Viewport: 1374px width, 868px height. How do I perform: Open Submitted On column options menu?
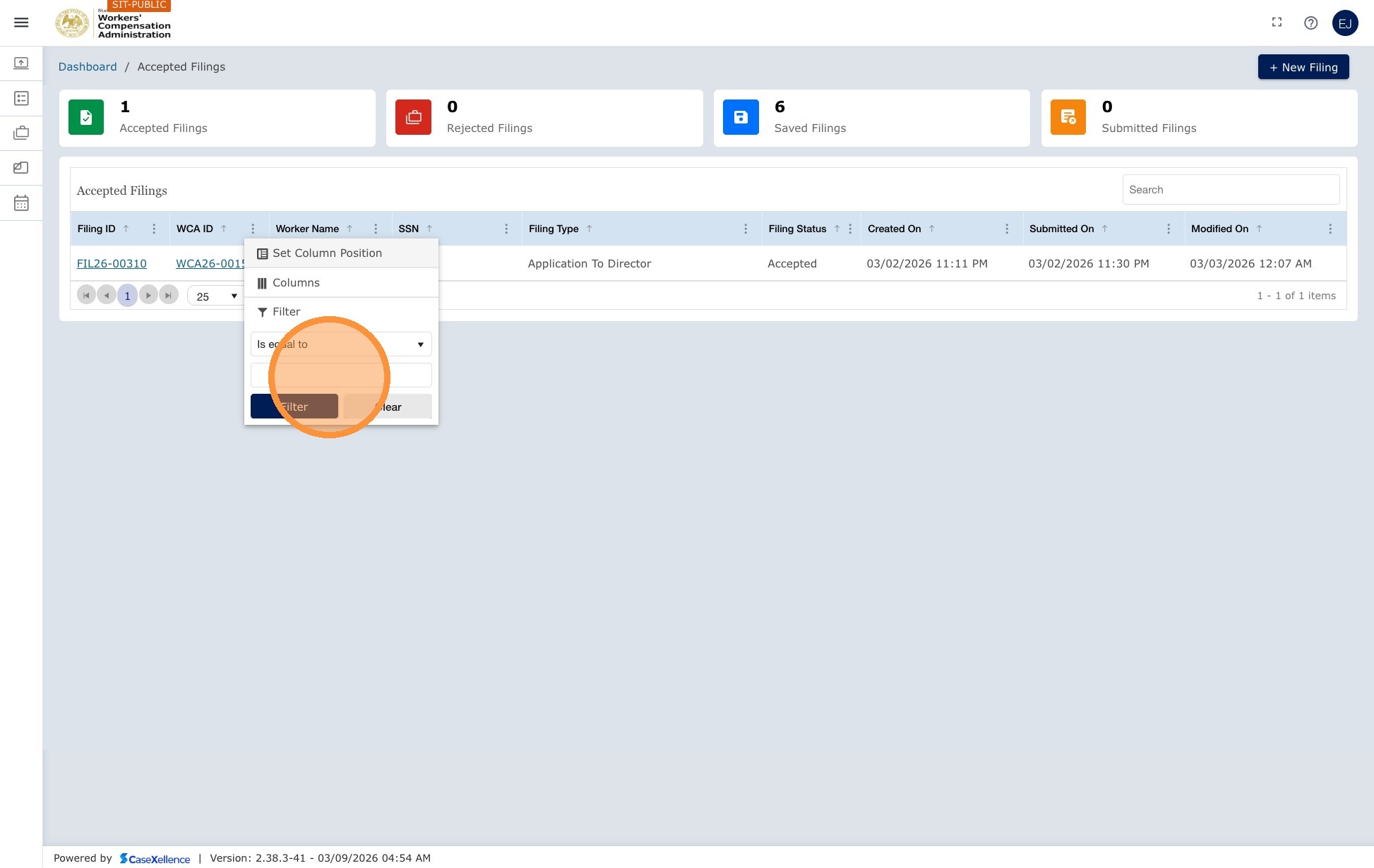click(x=1169, y=229)
